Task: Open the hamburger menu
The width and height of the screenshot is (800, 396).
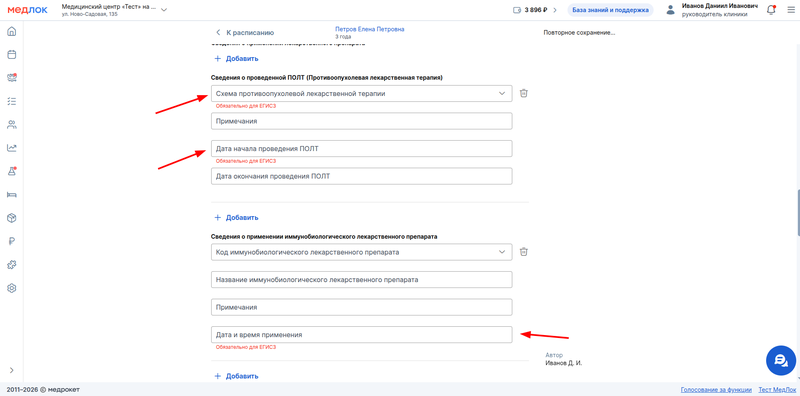Action: click(790, 10)
